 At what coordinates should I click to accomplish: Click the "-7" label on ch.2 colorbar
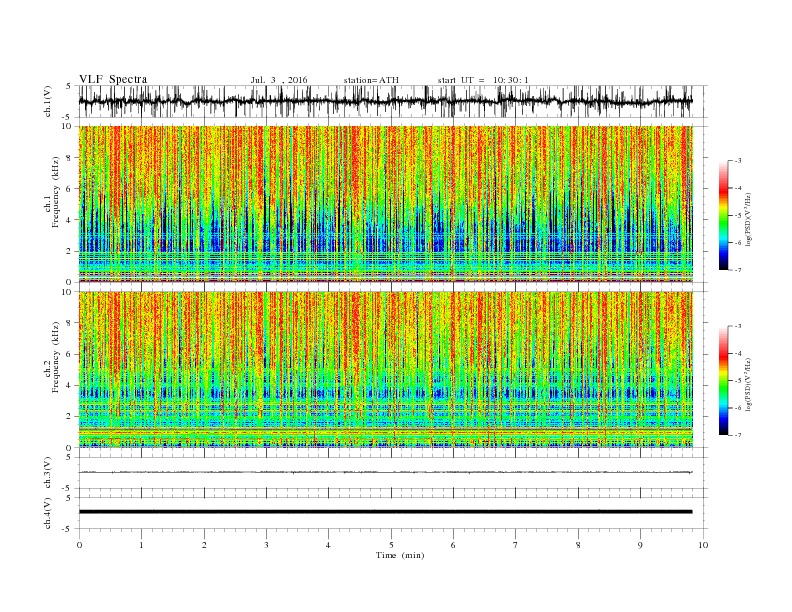point(738,435)
